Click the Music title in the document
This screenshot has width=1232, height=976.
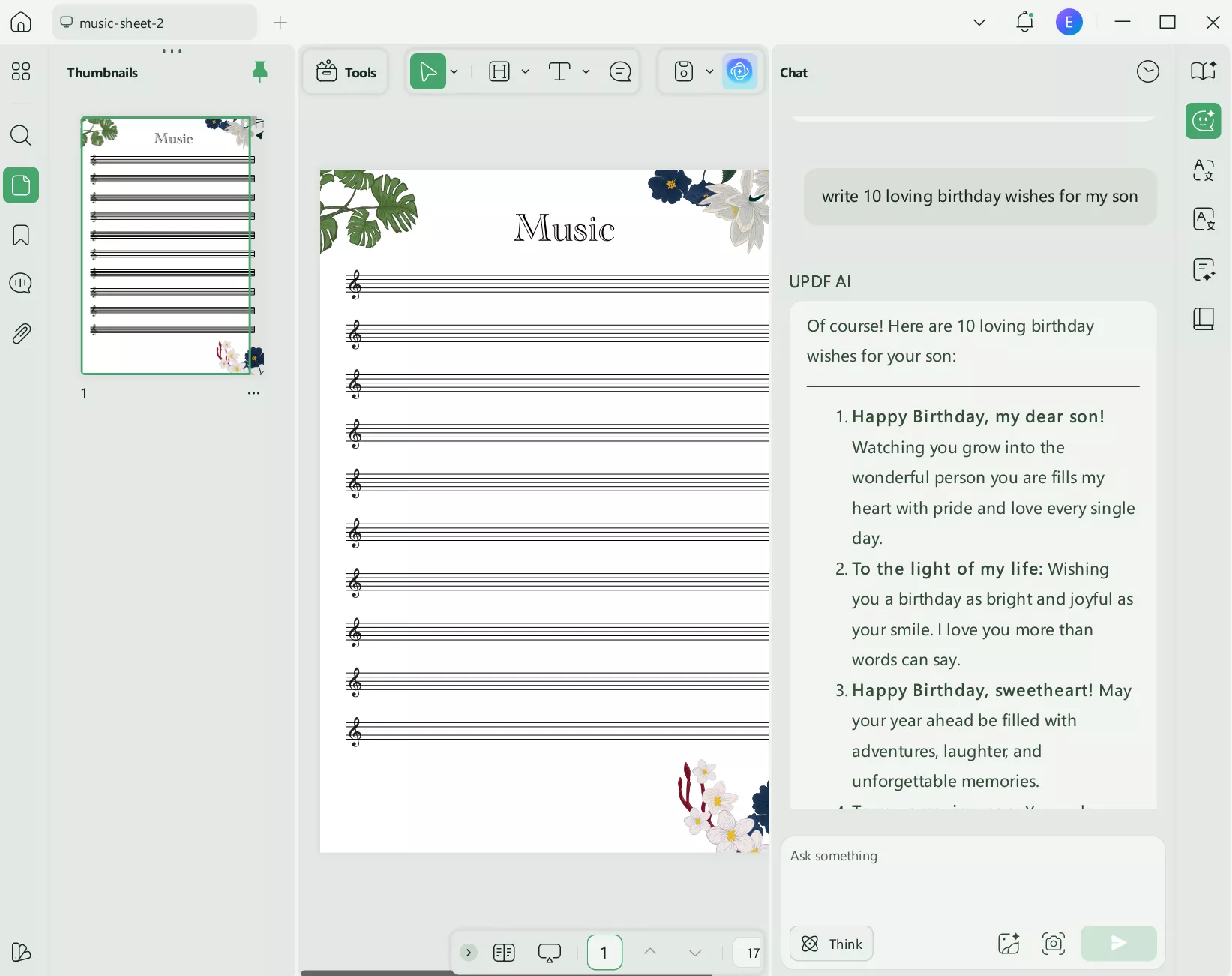tap(564, 228)
